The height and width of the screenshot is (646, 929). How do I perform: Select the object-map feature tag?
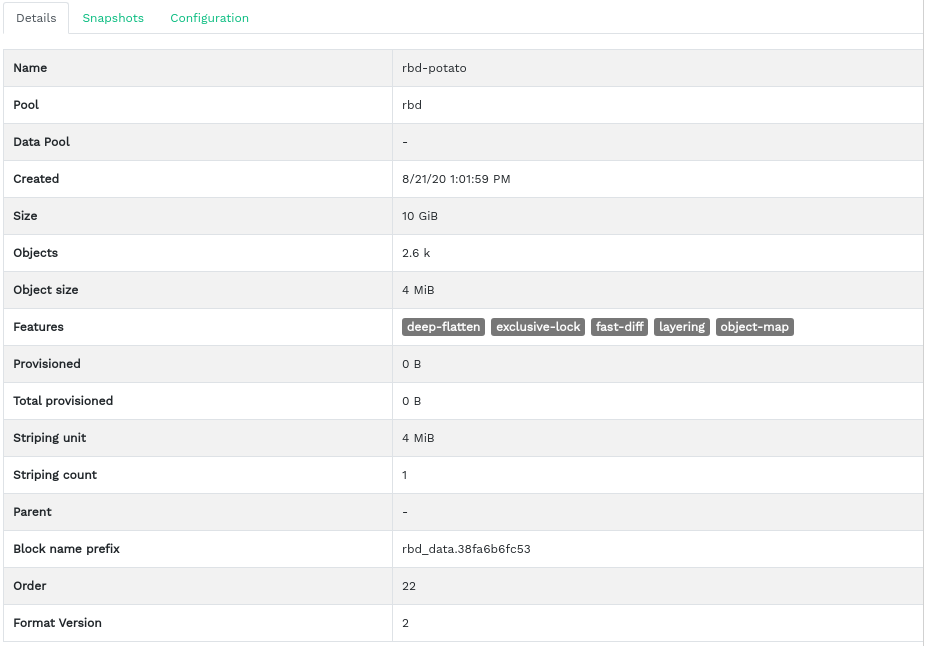click(755, 327)
